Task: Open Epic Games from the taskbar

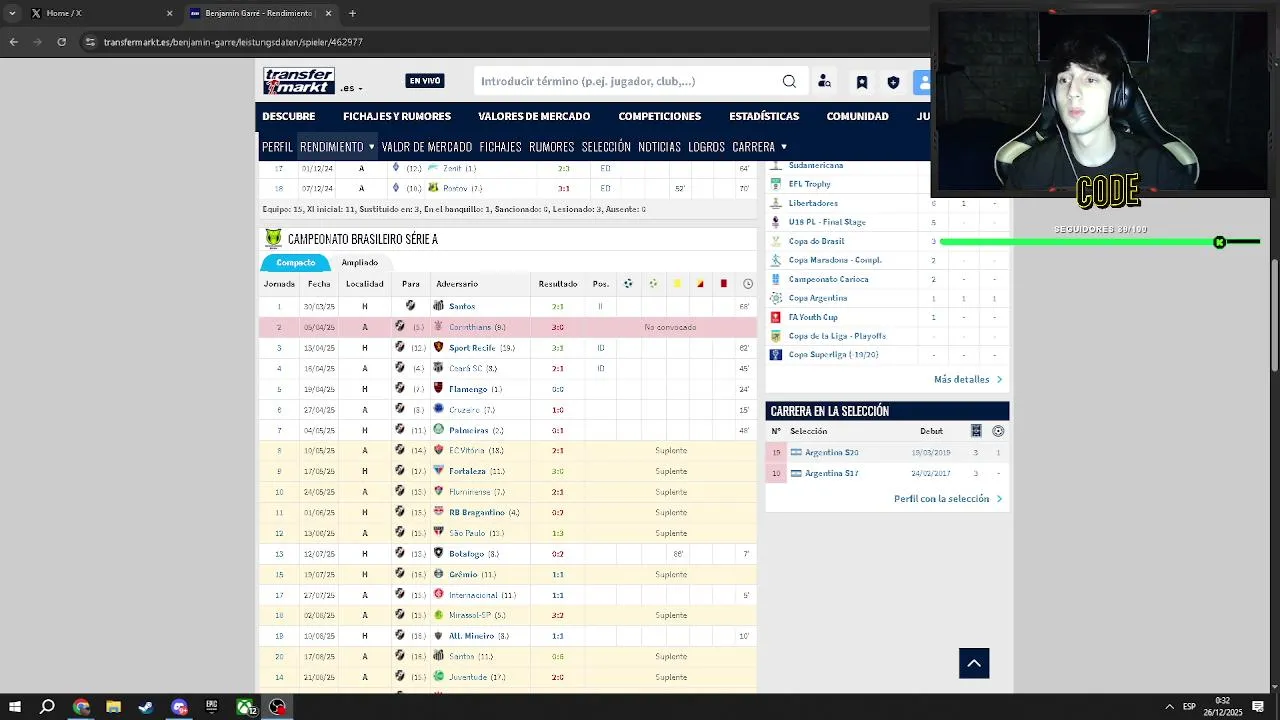Action: point(212,707)
